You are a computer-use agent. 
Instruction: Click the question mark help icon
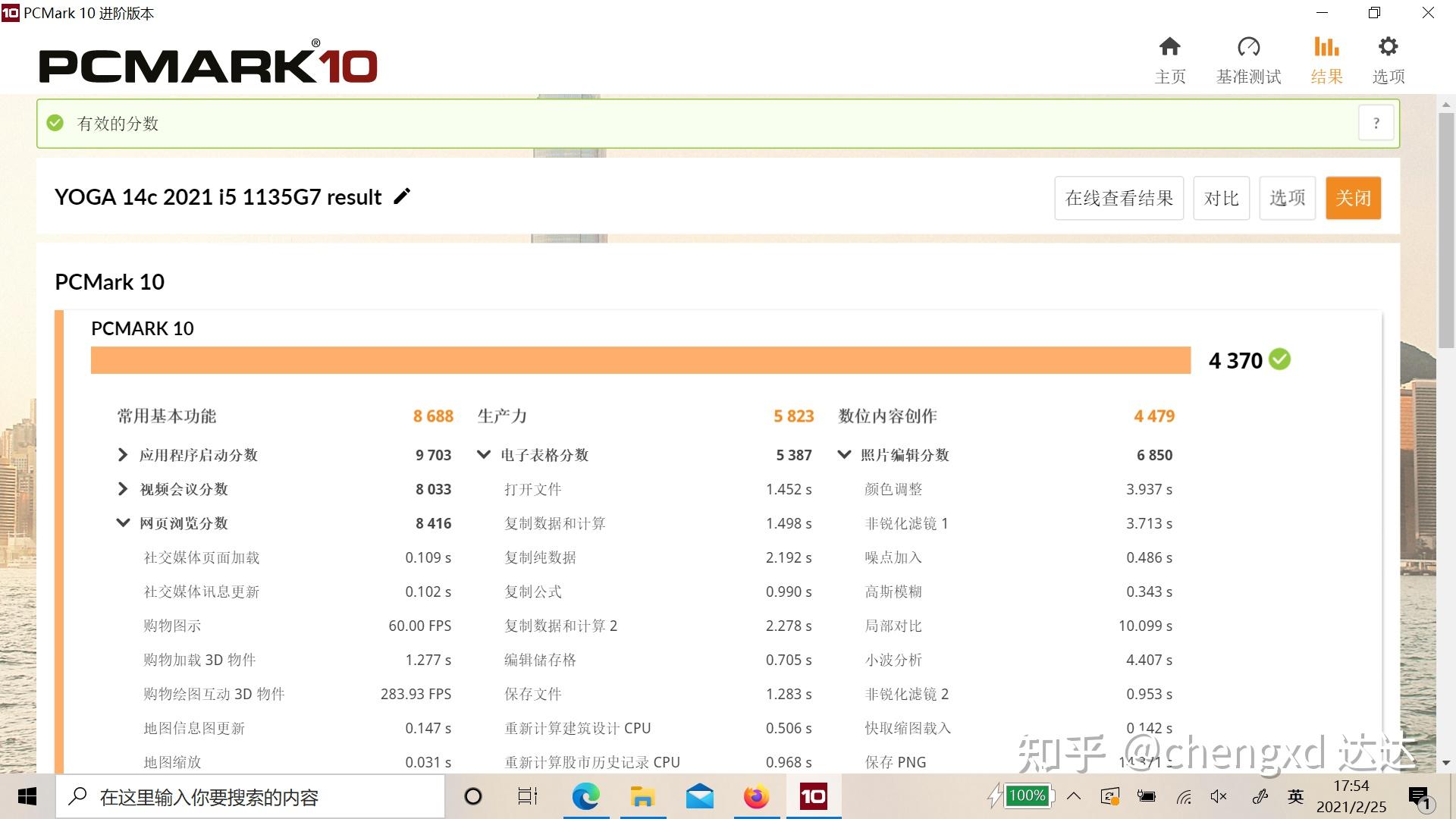pos(1376,122)
